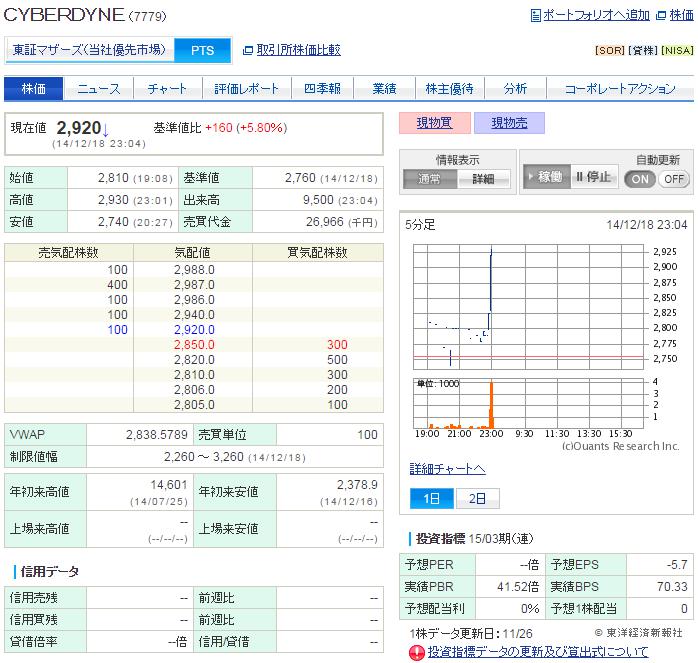The height and width of the screenshot is (663, 698).
Task: Click bid price 2,820.0 in order book
Action: tap(194, 360)
